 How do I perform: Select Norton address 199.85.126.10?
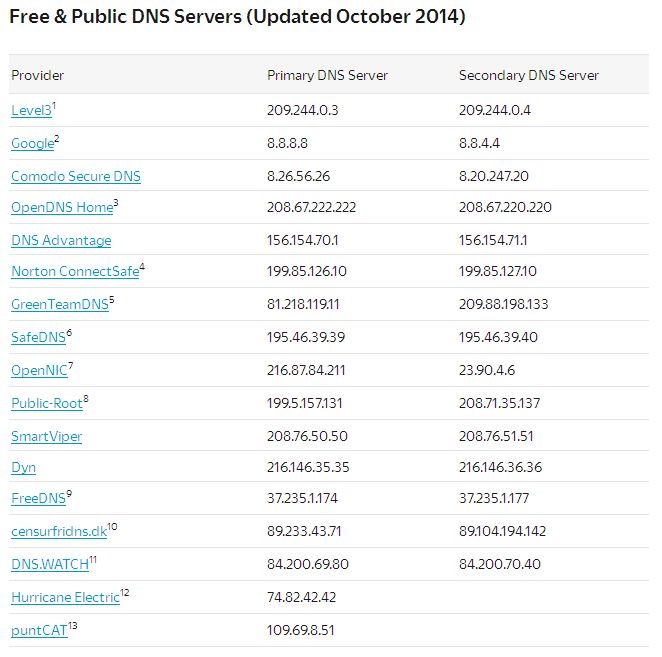pos(307,271)
